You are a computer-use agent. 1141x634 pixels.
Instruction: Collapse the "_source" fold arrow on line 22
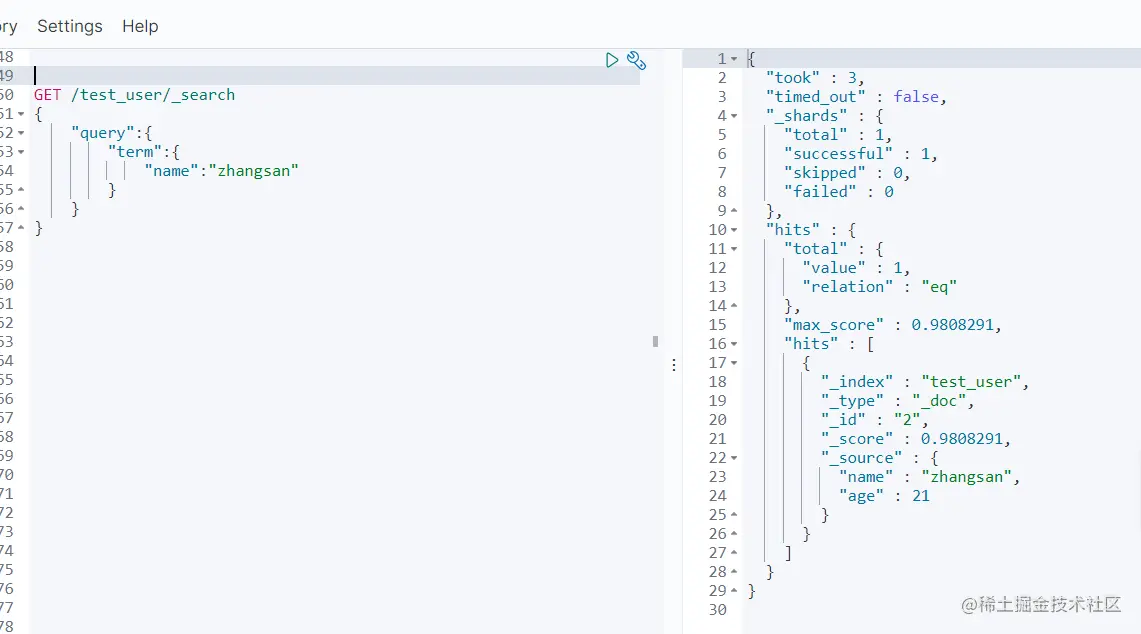coord(734,458)
